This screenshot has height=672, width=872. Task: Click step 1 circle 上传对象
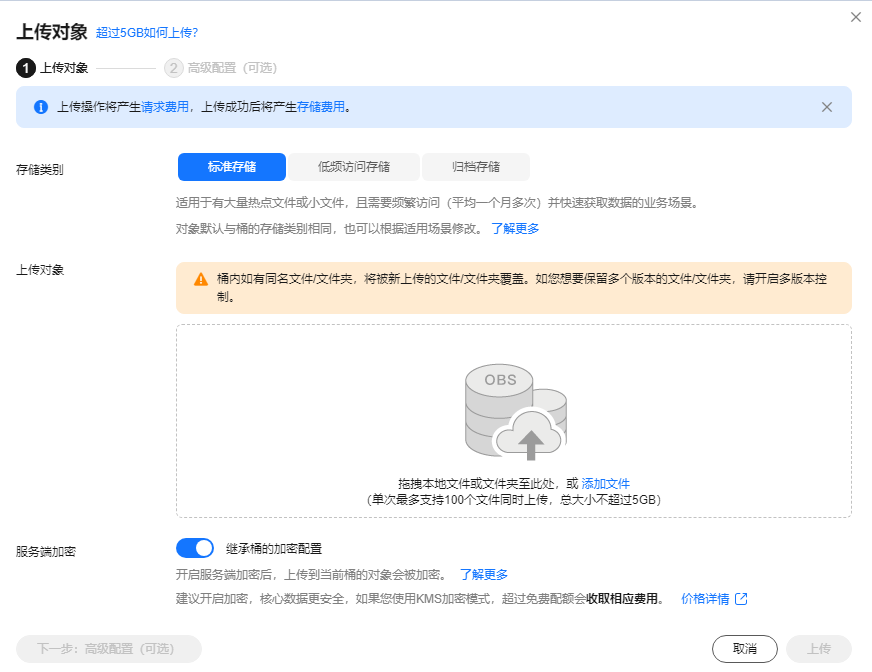[x=26, y=68]
